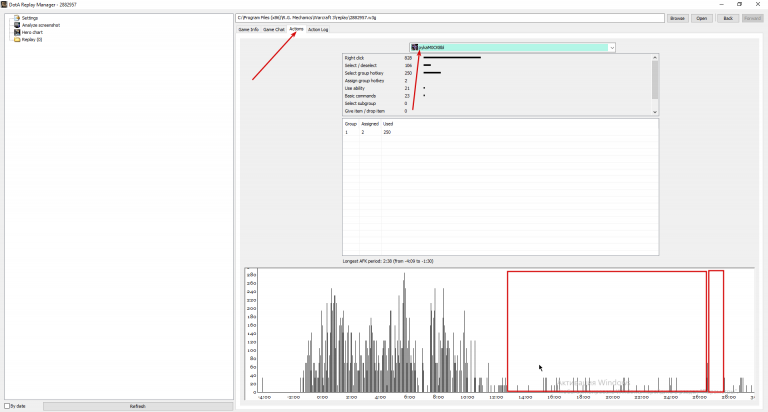Click the Used column header in group table
The height and width of the screenshot is (412, 768).
click(x=388, y=124)
